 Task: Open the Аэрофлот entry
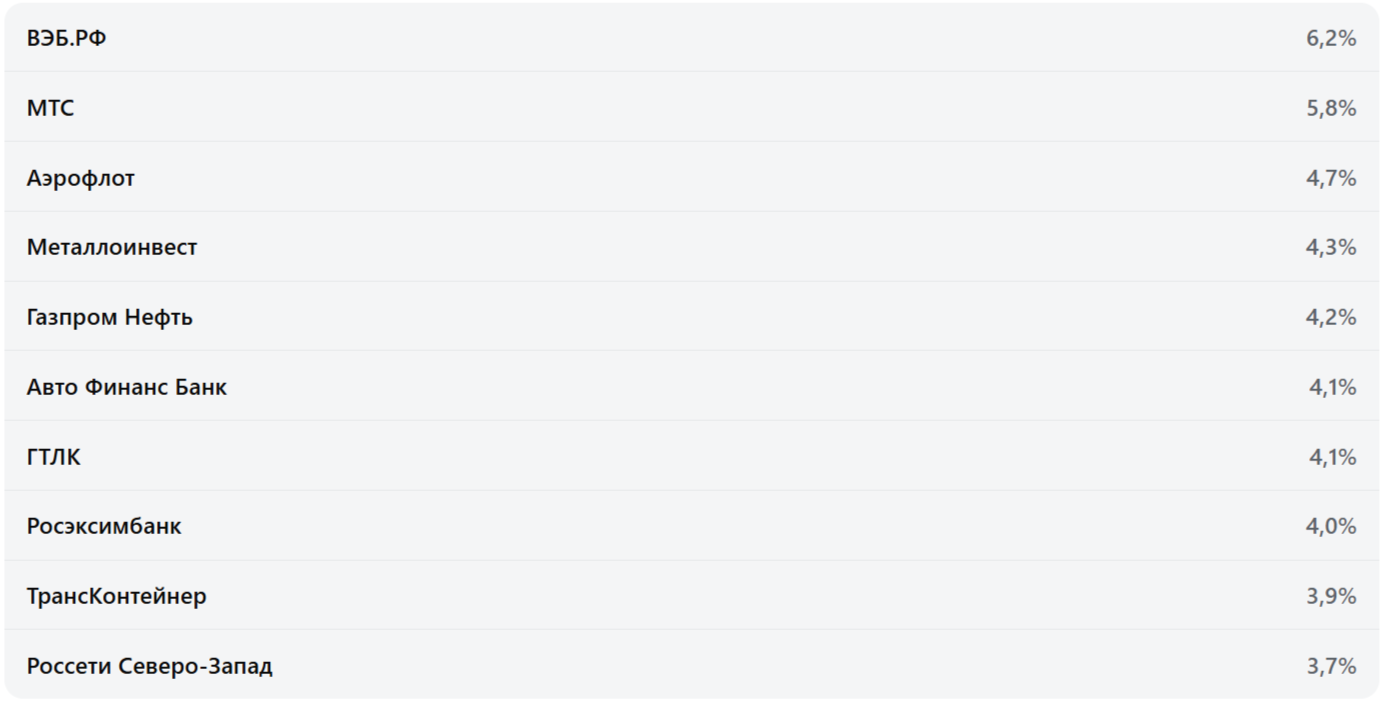[x=81, y=178]
